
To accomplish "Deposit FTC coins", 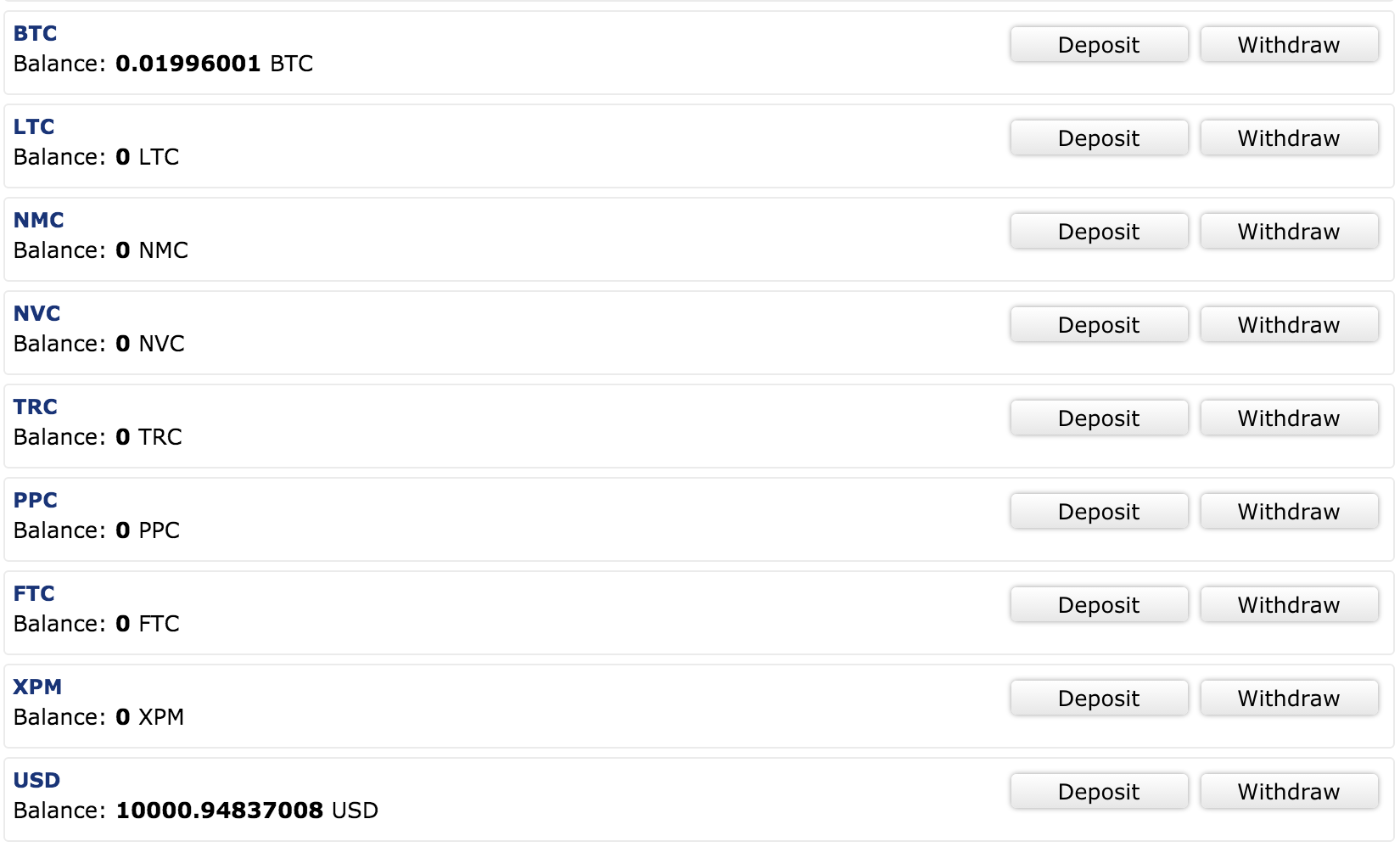I will click(x=1099, y=605).
